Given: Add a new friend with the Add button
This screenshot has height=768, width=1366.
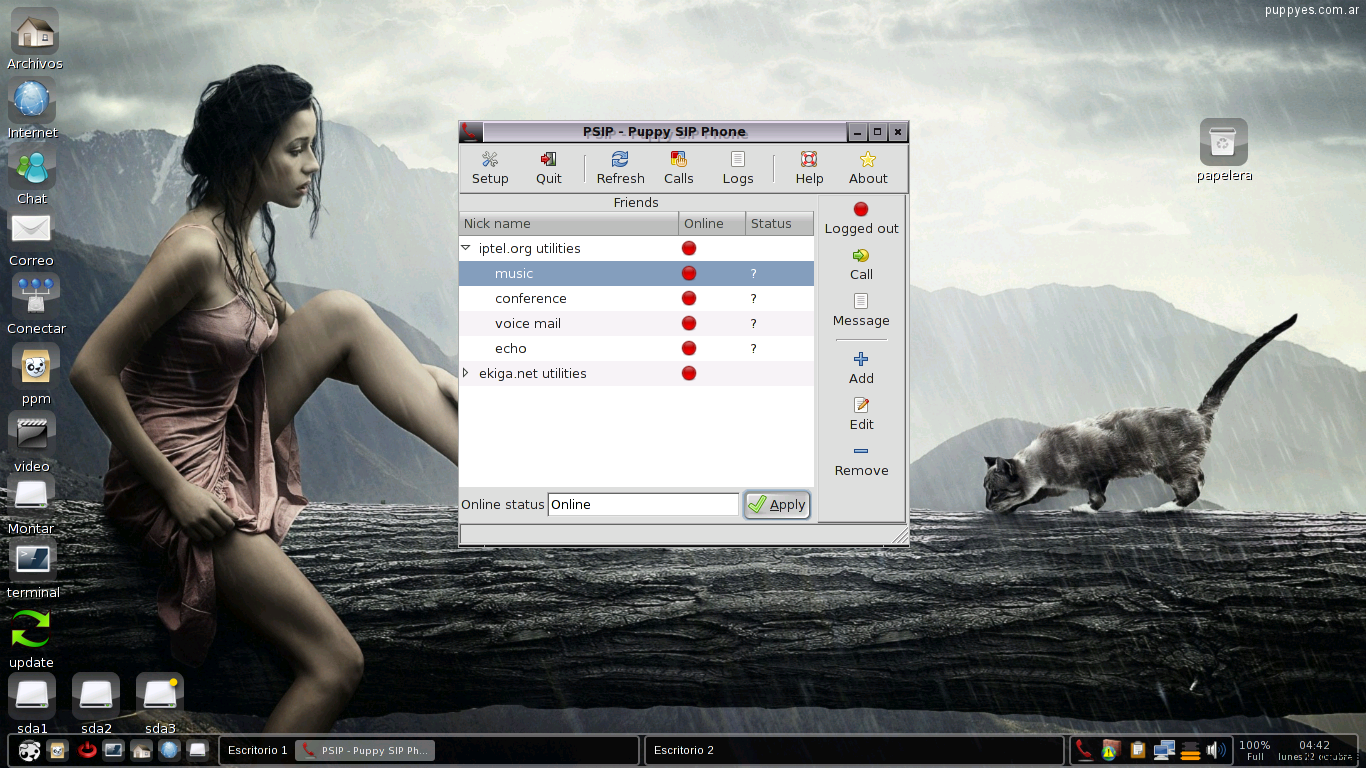Looking at the screenshot, I should (x=861, y=369).
